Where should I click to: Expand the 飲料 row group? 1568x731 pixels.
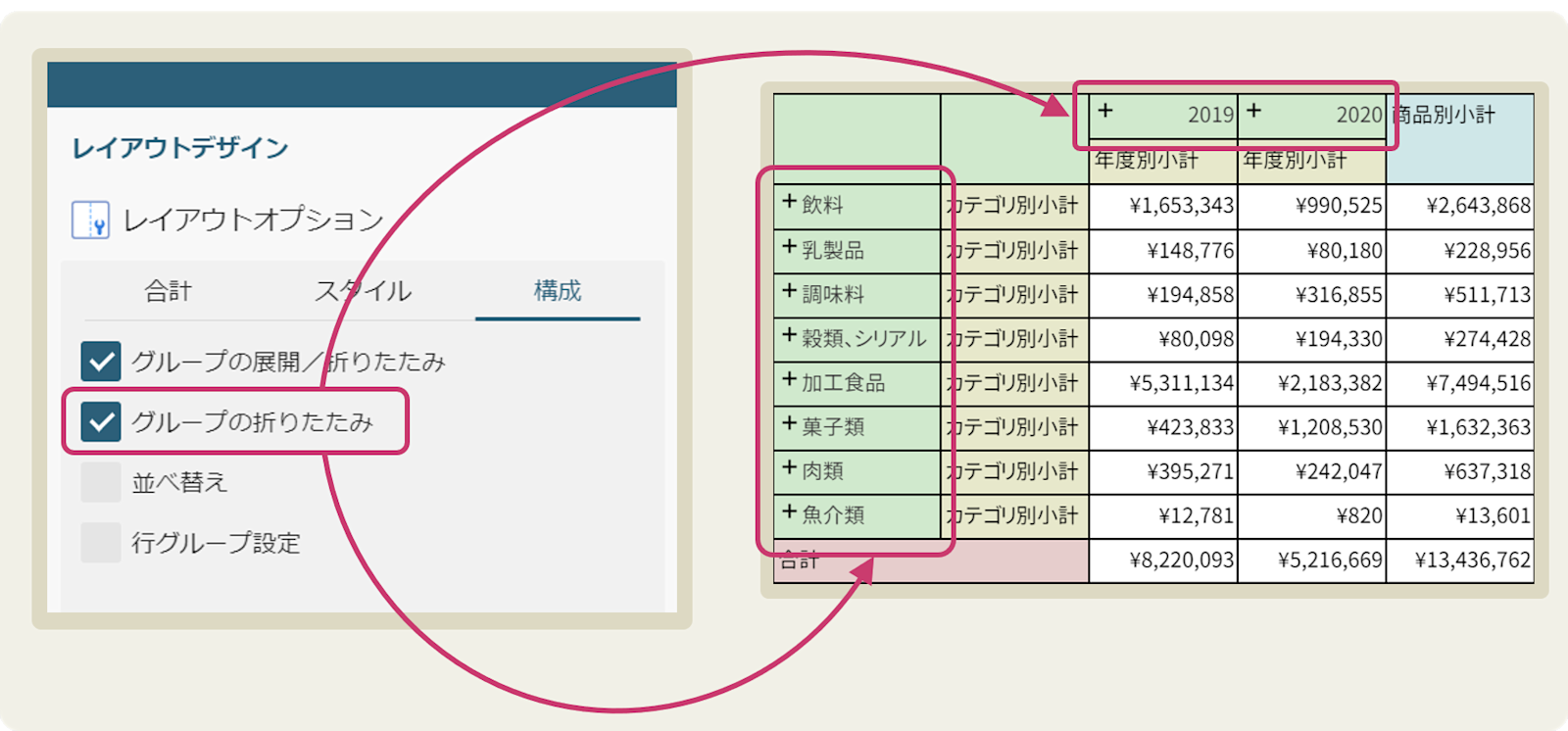789,201
